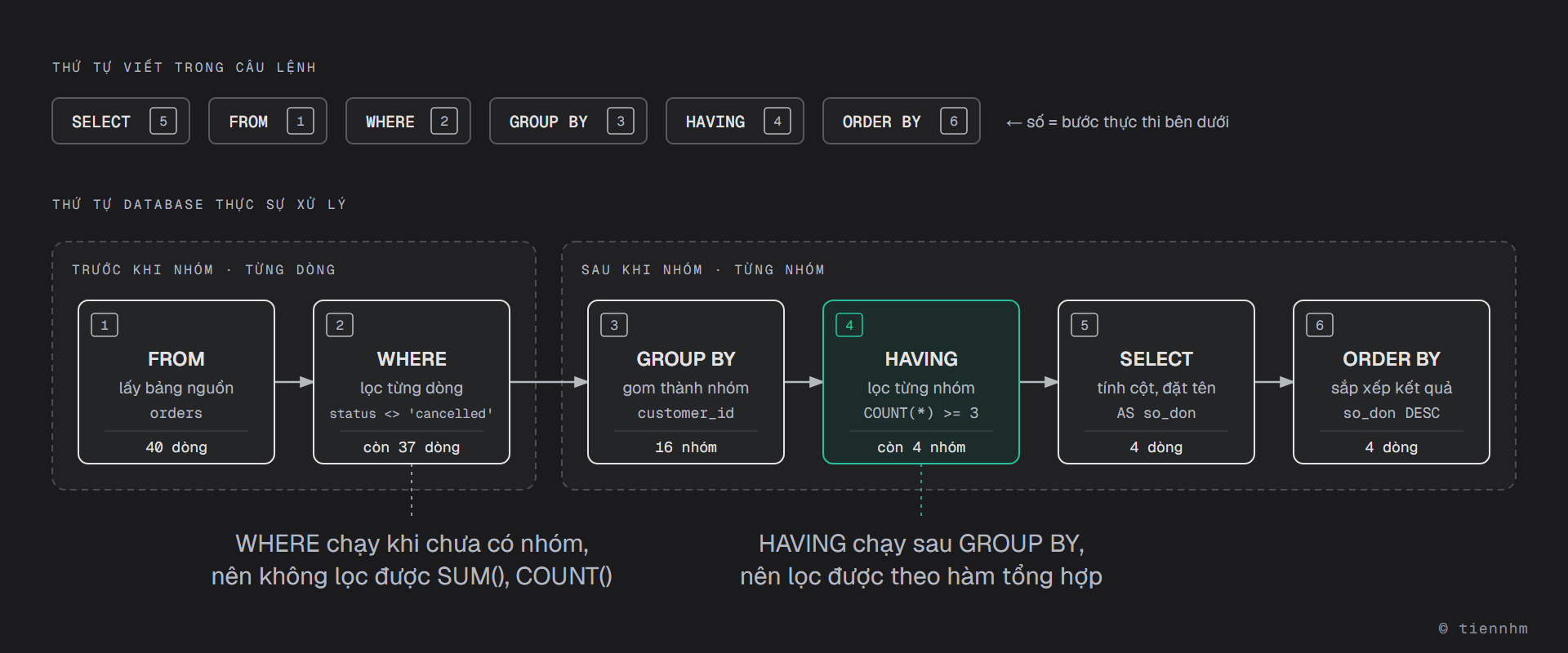Click "4 dòng" in the ORDER BY step card
This screenshot has height=653, width=1568.
pyautogui.click(x=1392, y=447)
